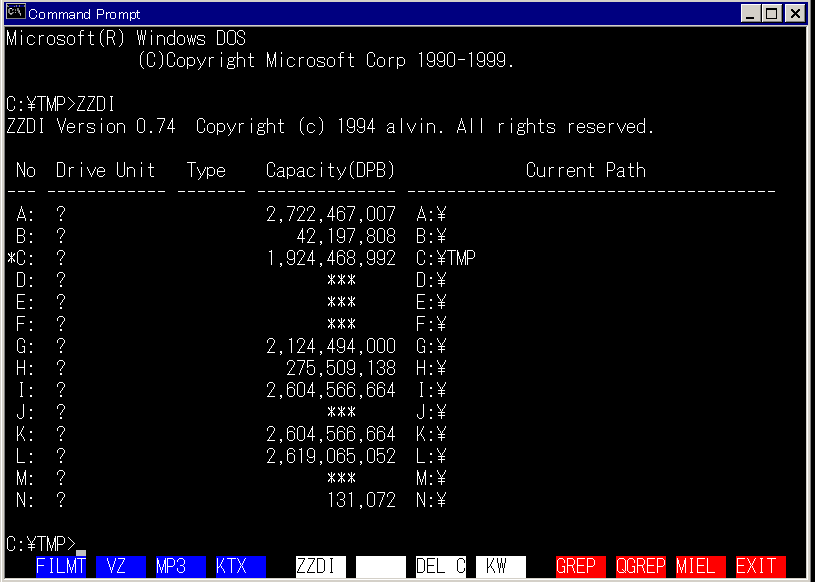Viewport: 815px width, 582px height.
Task: Click the ZZDI function key label
Action: point(320,566)
